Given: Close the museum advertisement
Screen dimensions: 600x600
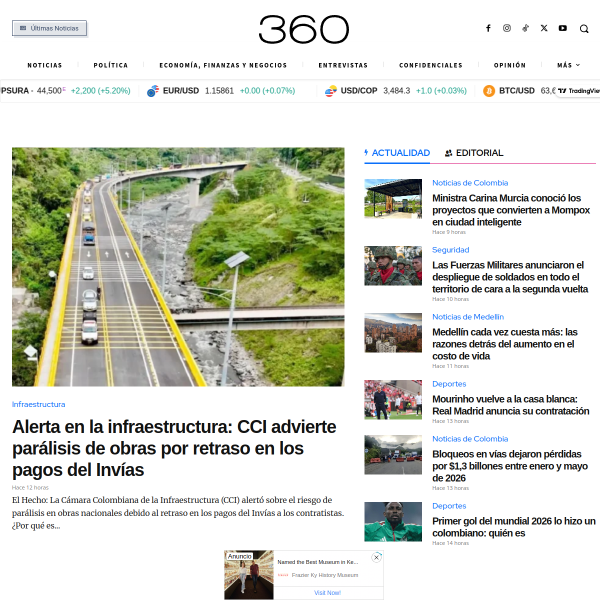Looking at the screenshot, I should (377, 558).
